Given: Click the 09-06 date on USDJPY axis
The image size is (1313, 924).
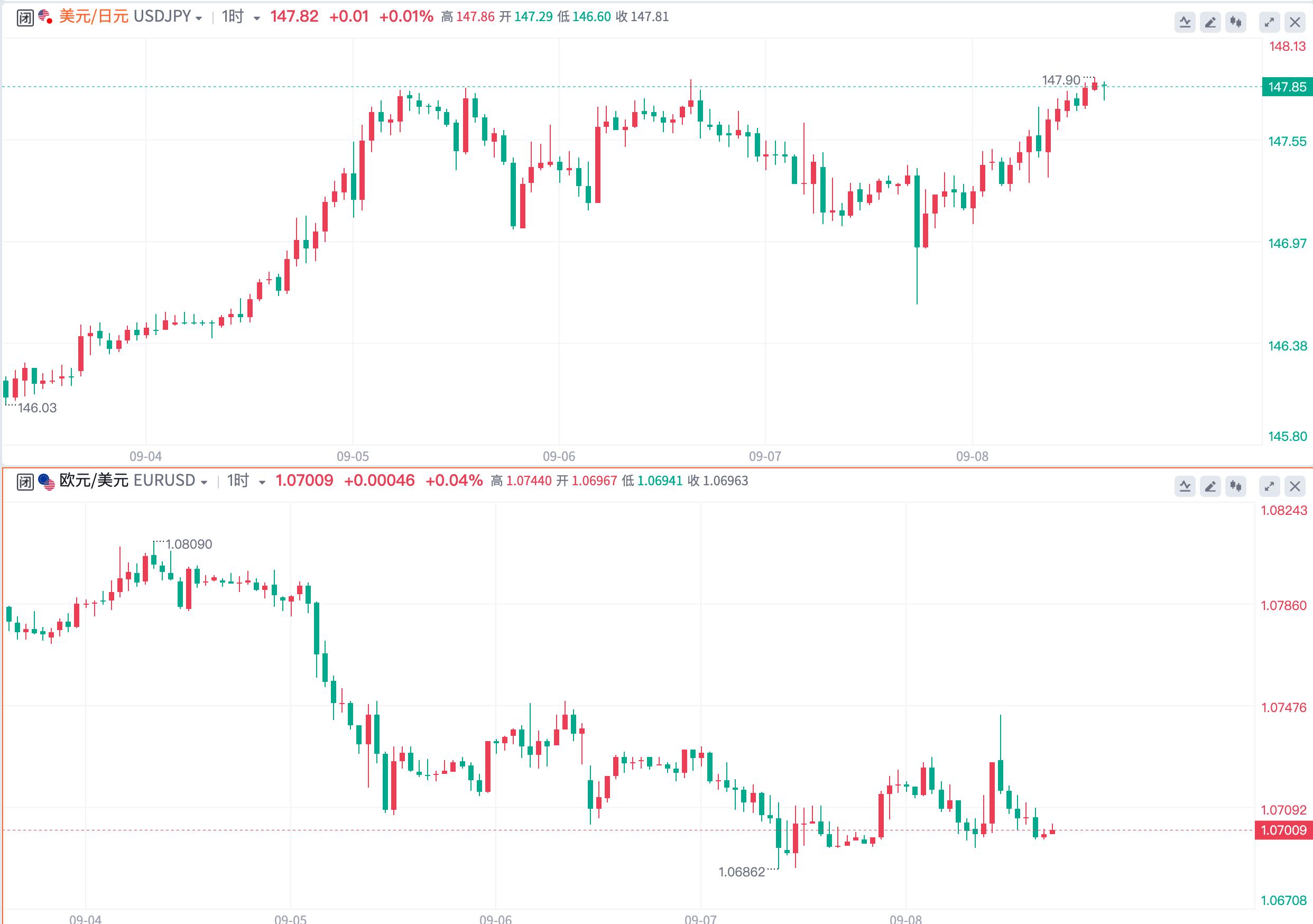Looking at the screenshot, I should click(559, 456).
